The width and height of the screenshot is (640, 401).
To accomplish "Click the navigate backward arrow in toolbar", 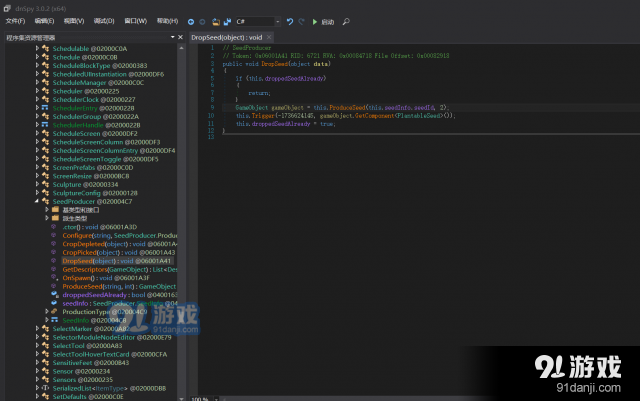I will 191,22.
